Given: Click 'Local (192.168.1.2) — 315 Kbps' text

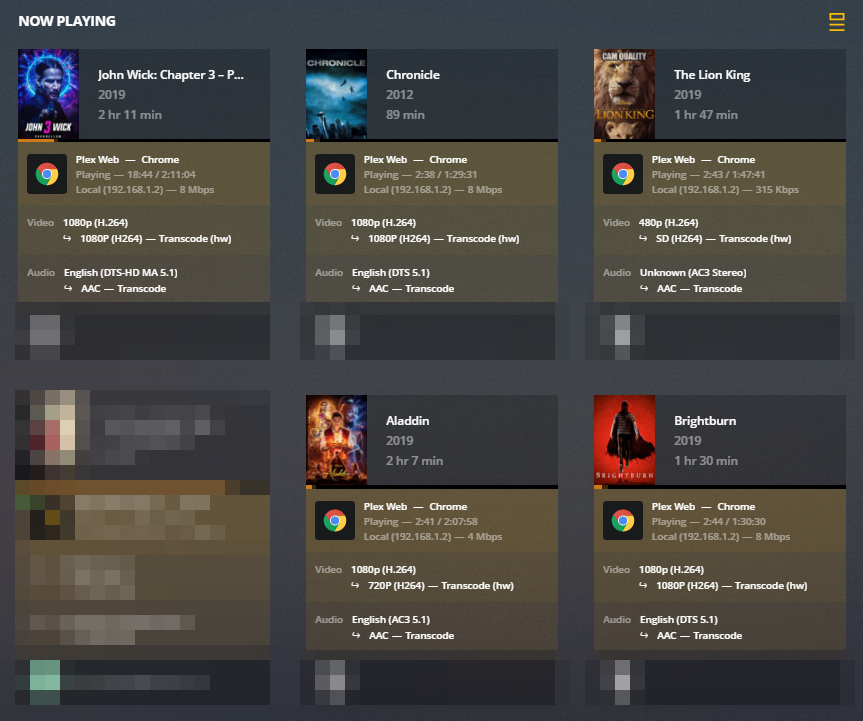Looking at the screenshot, I should pyautogui.click(x=725, y=190).
